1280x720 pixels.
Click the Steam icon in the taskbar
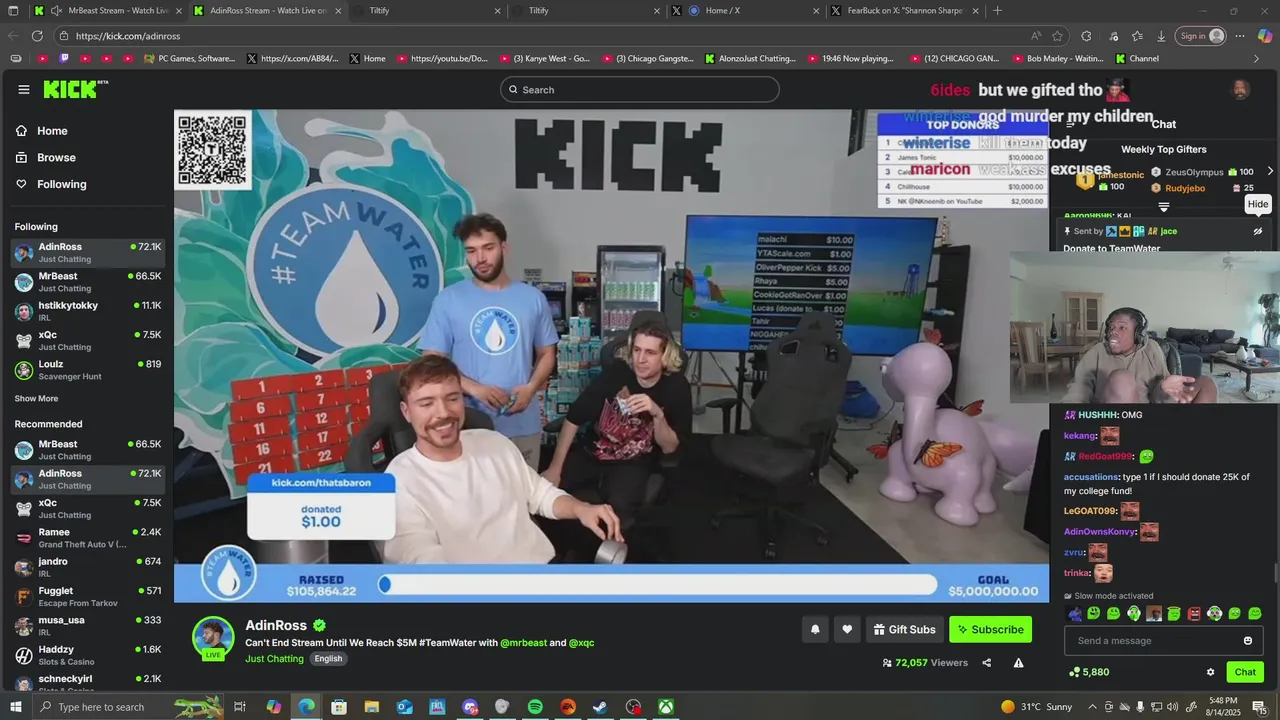click(x=600, y=707)
